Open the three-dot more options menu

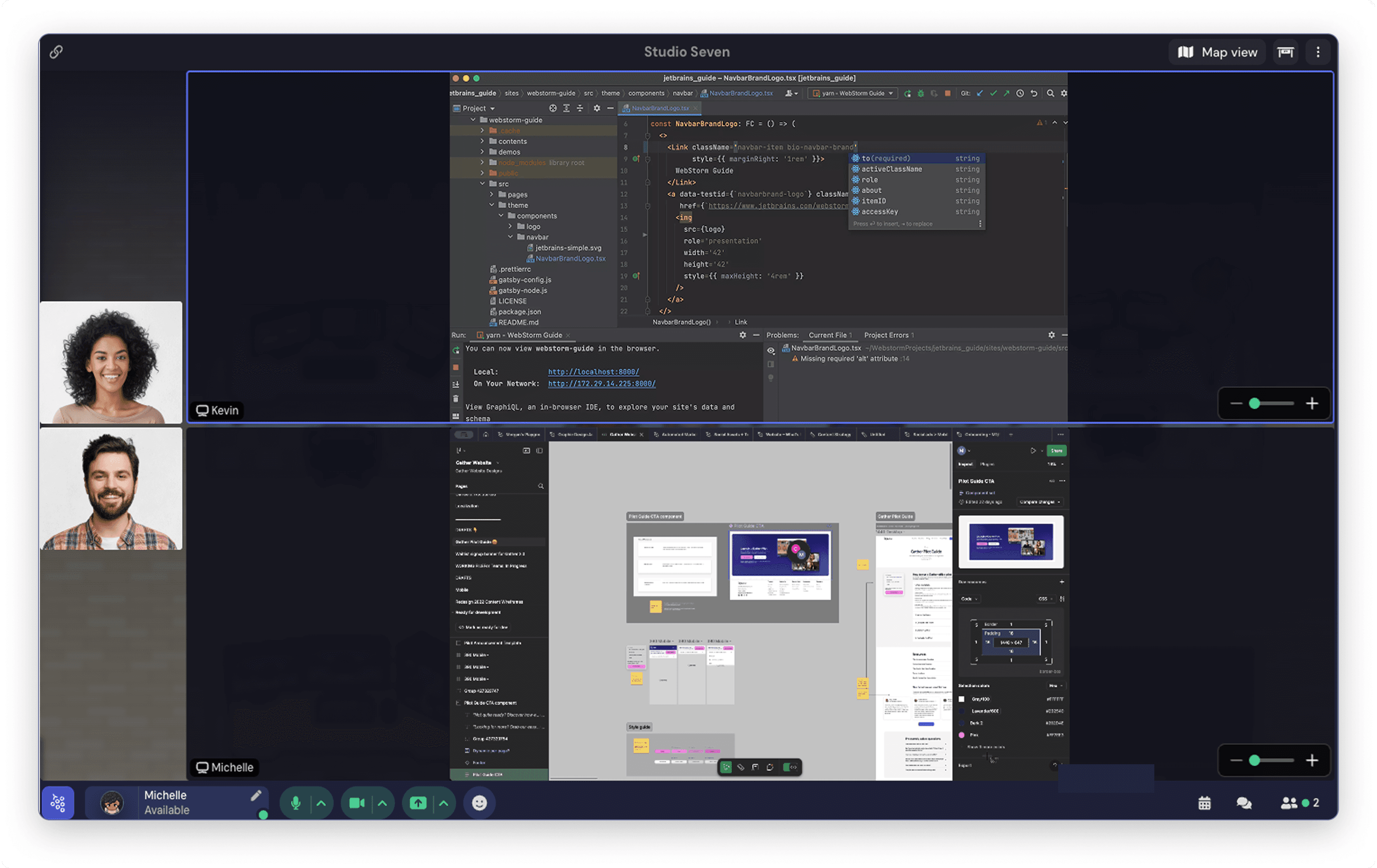(1318, 52)
